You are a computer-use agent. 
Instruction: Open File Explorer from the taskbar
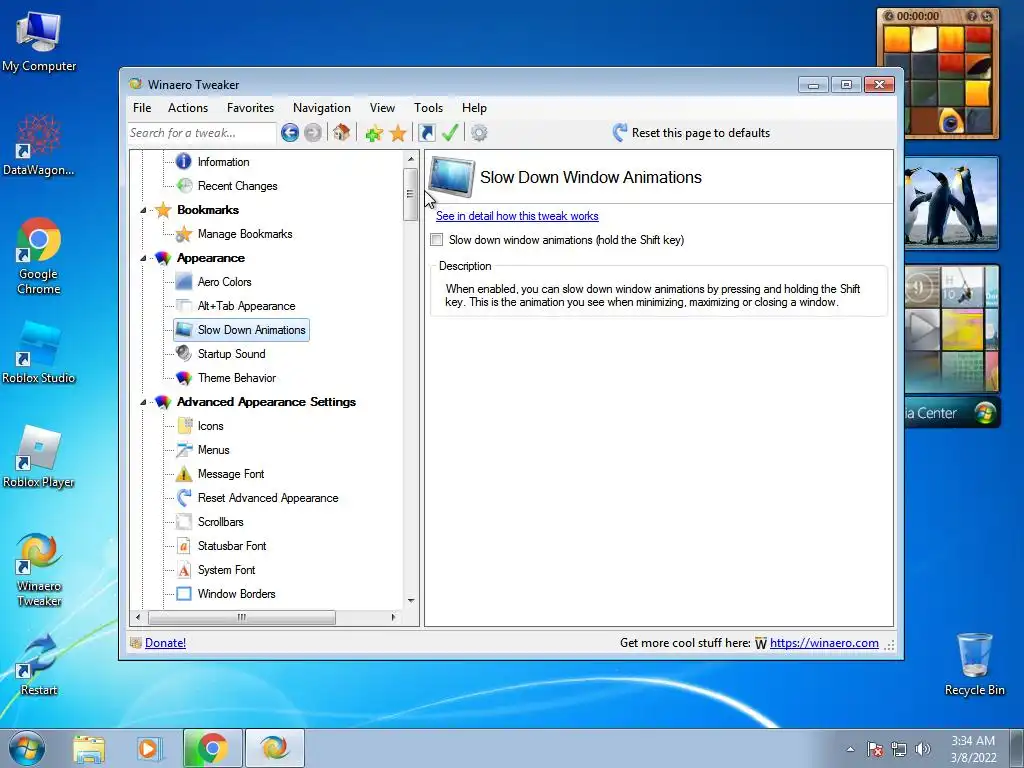click(x=89, y=748)
